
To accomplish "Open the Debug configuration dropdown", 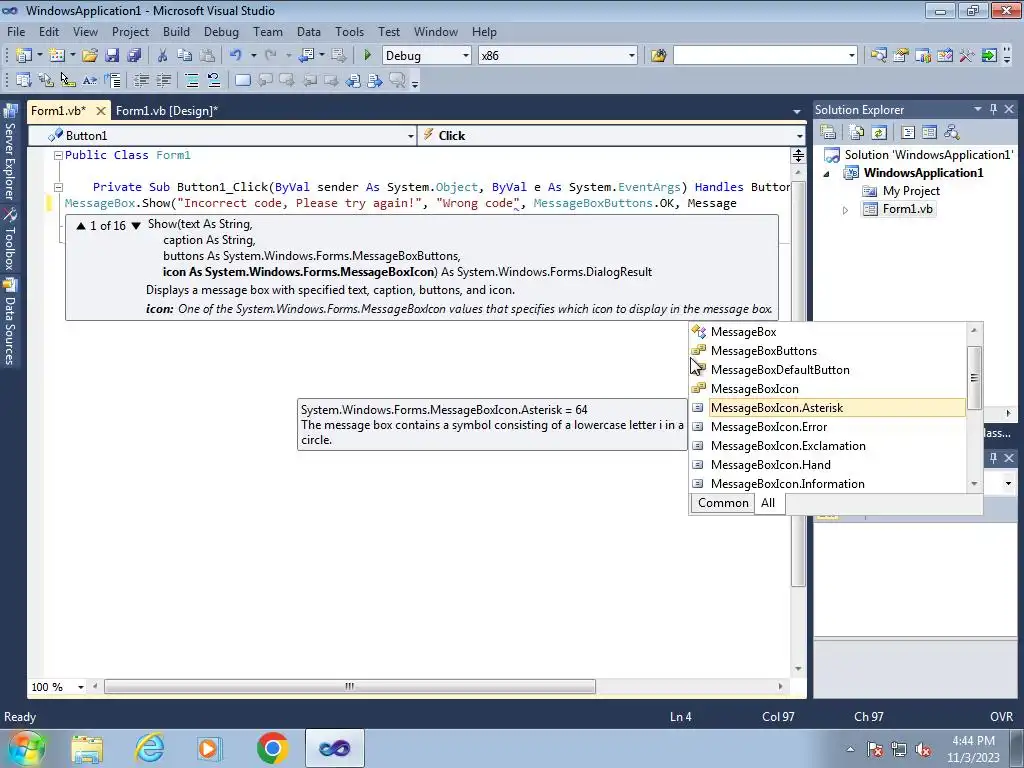I will (x=466, y=56).
